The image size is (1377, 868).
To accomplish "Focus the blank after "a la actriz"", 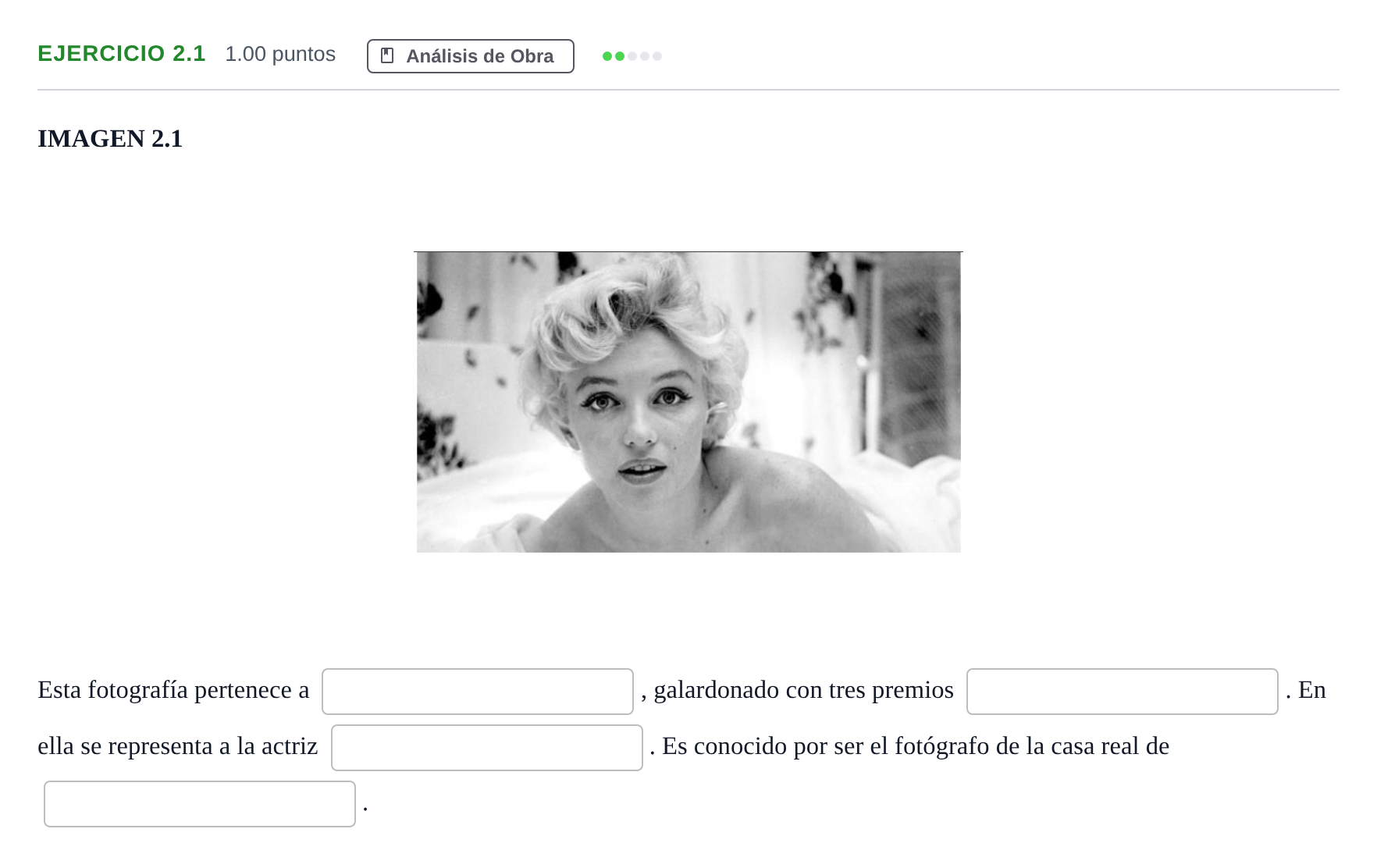I will point(487,748).
